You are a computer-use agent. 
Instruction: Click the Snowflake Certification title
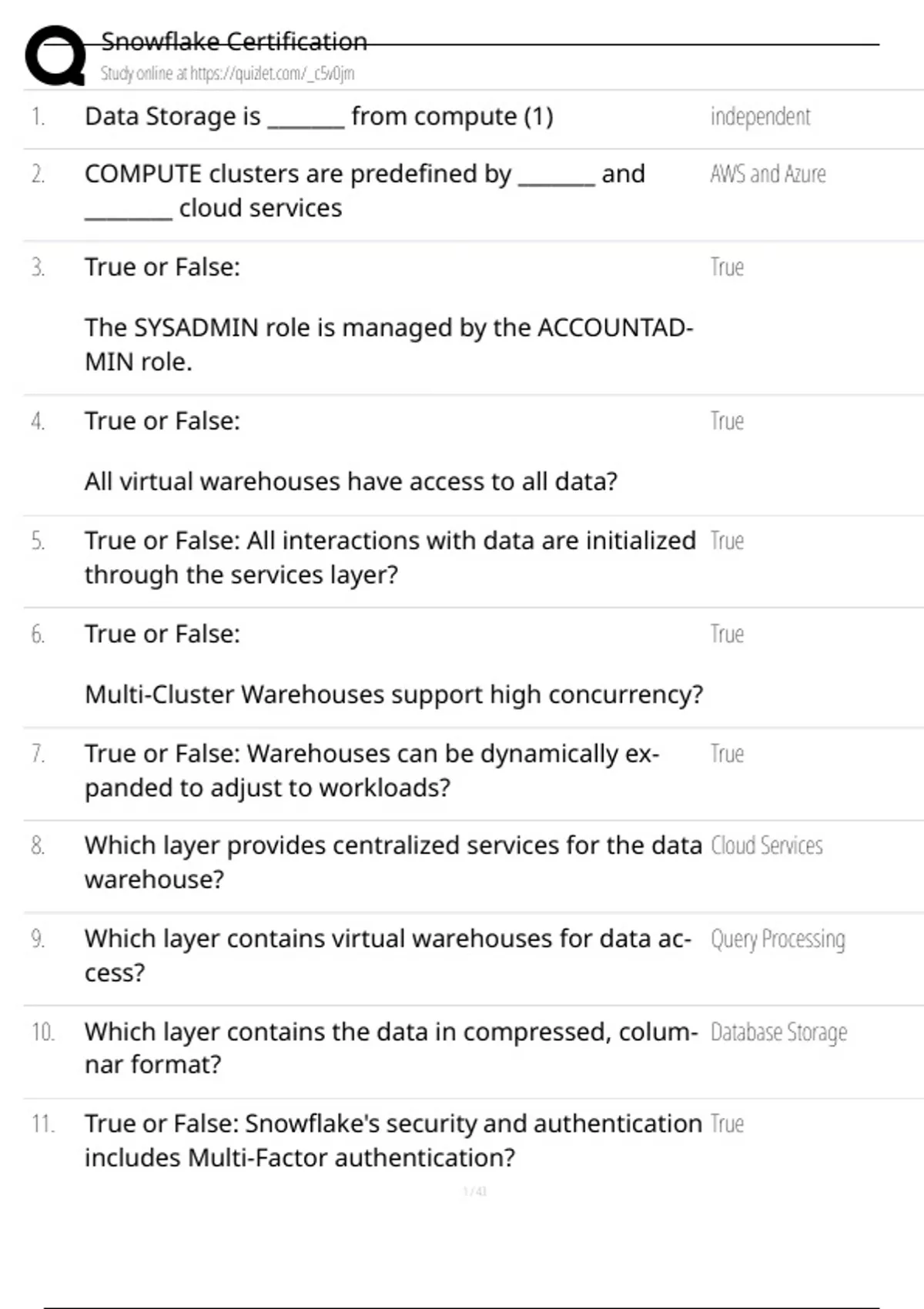[x=234, y=42]
